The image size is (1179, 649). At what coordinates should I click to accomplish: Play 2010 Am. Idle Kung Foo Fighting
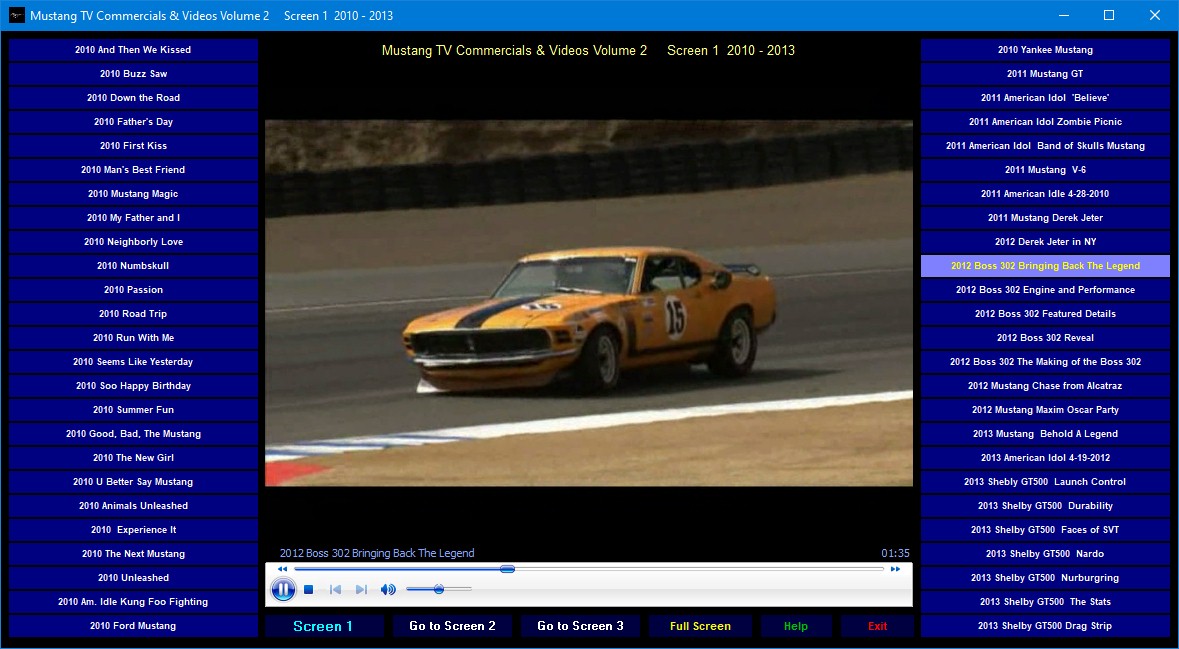133,602
